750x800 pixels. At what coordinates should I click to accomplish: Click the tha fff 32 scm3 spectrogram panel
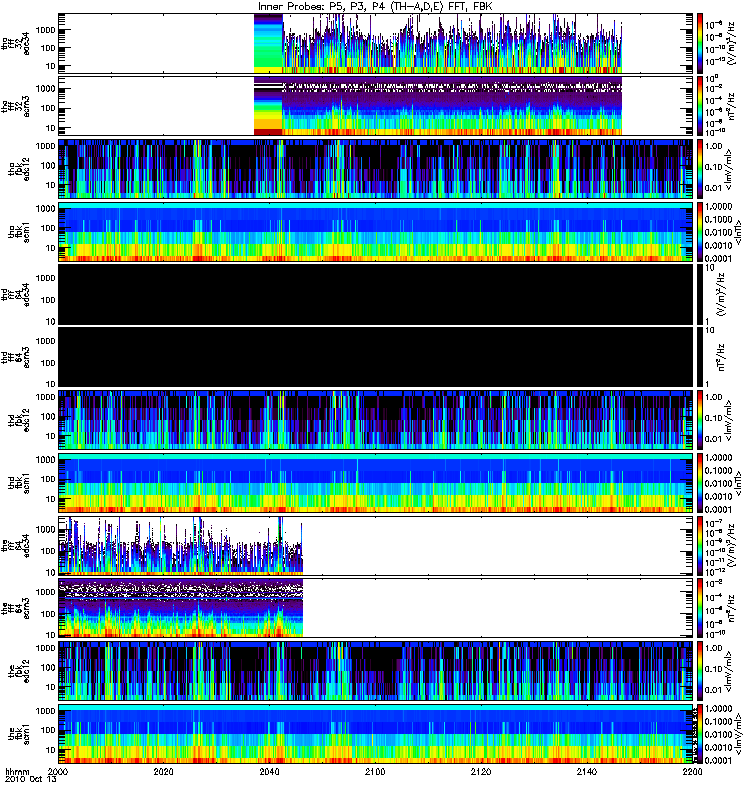pyautogui.click(x=376, y=106)
